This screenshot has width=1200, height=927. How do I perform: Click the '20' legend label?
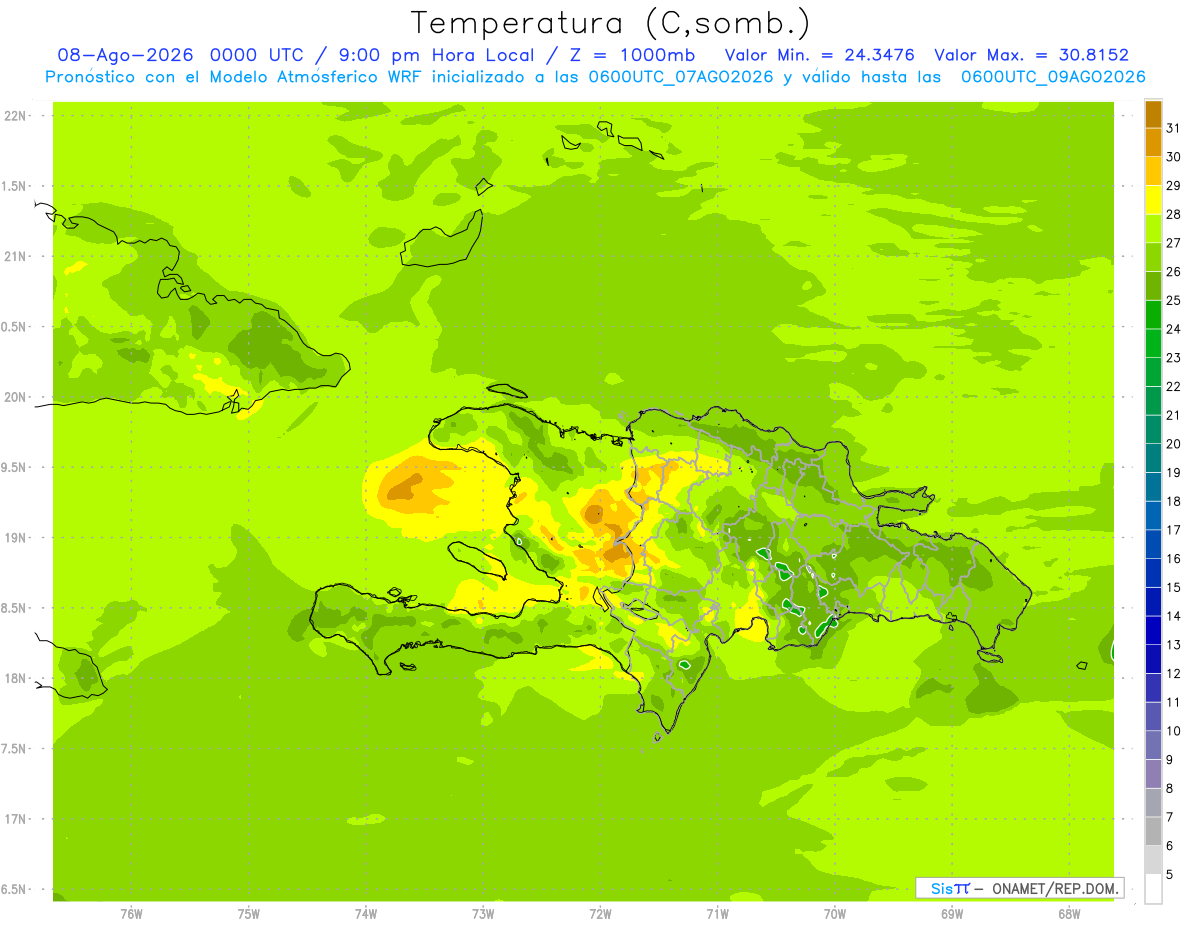point(1174,444)
